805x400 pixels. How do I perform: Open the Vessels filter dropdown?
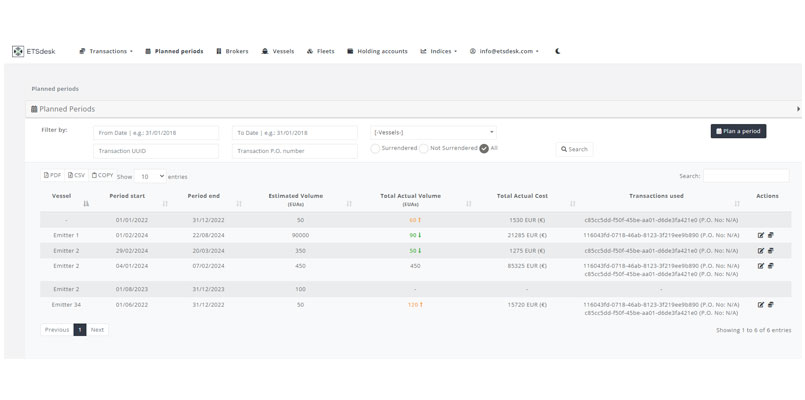pyautogui.click(x=433, y=132)
